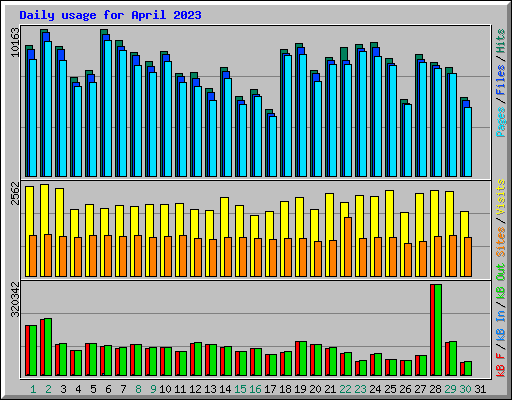Click day 30 on the x-axis
The height and width of the screenshot is (400, 512).
[465, 389]
